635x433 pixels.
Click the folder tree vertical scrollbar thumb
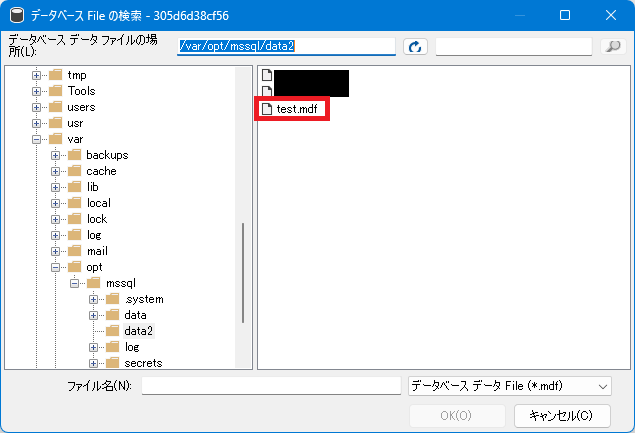(x=243, y=273)
